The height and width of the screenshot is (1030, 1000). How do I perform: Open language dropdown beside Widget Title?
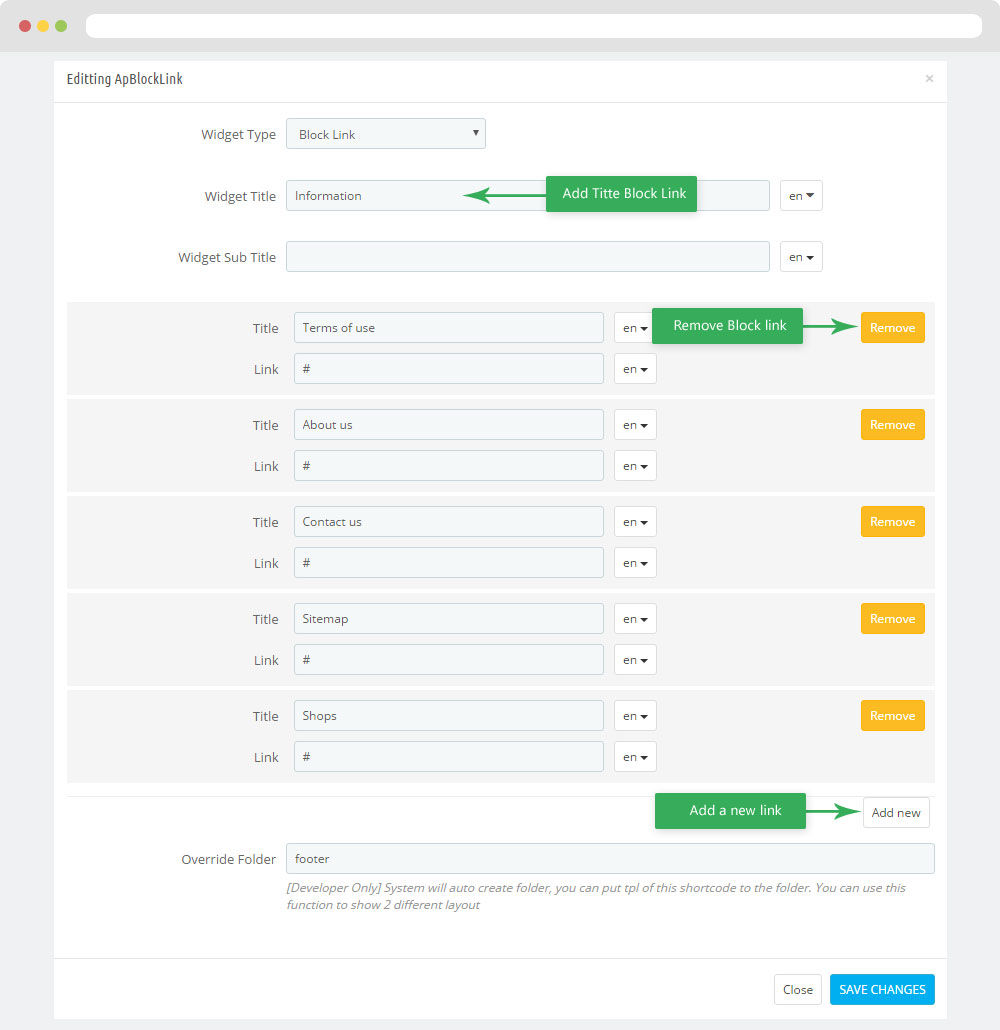801,196
